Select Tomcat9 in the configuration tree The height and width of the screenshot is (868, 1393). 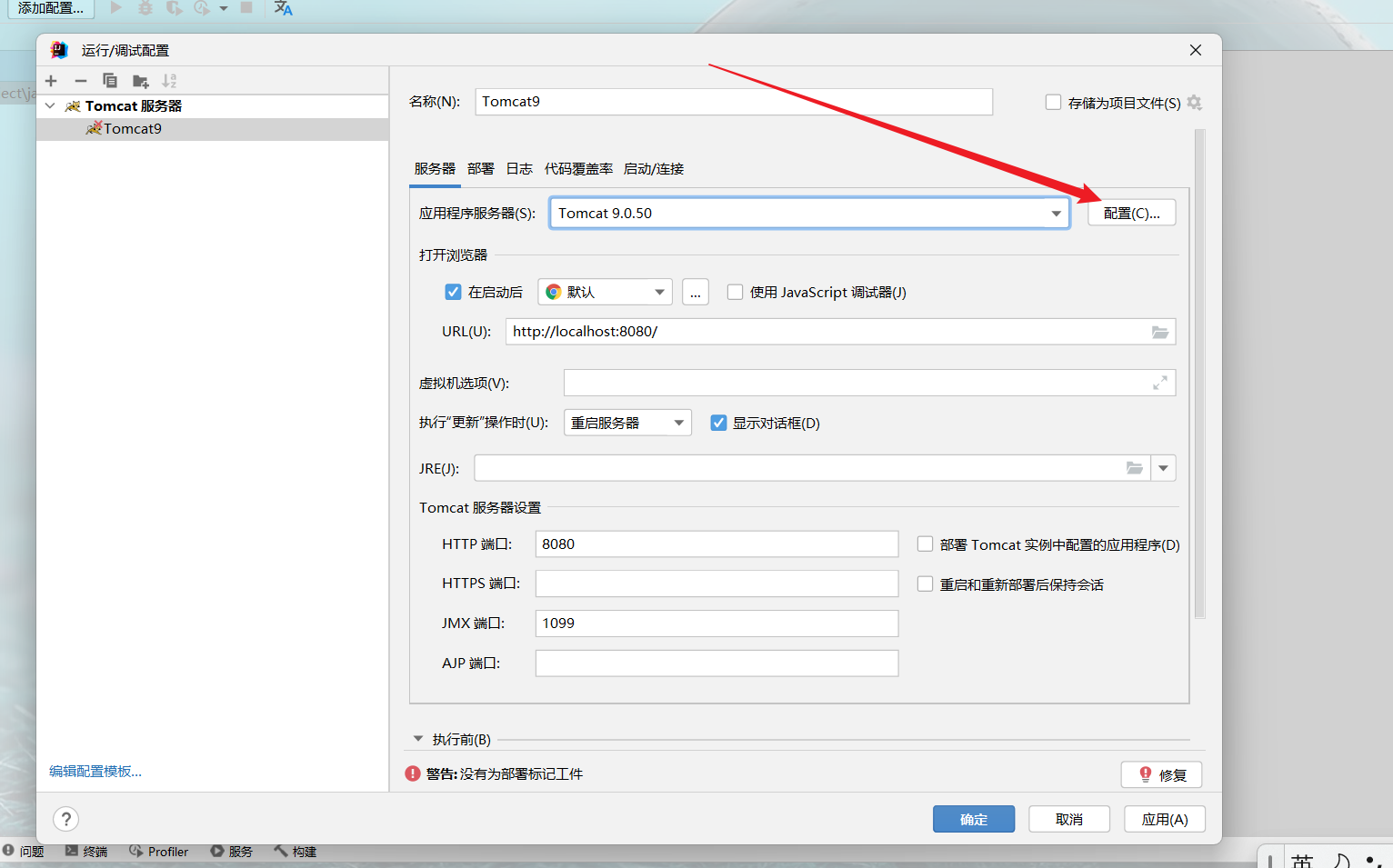pos(213,129)
